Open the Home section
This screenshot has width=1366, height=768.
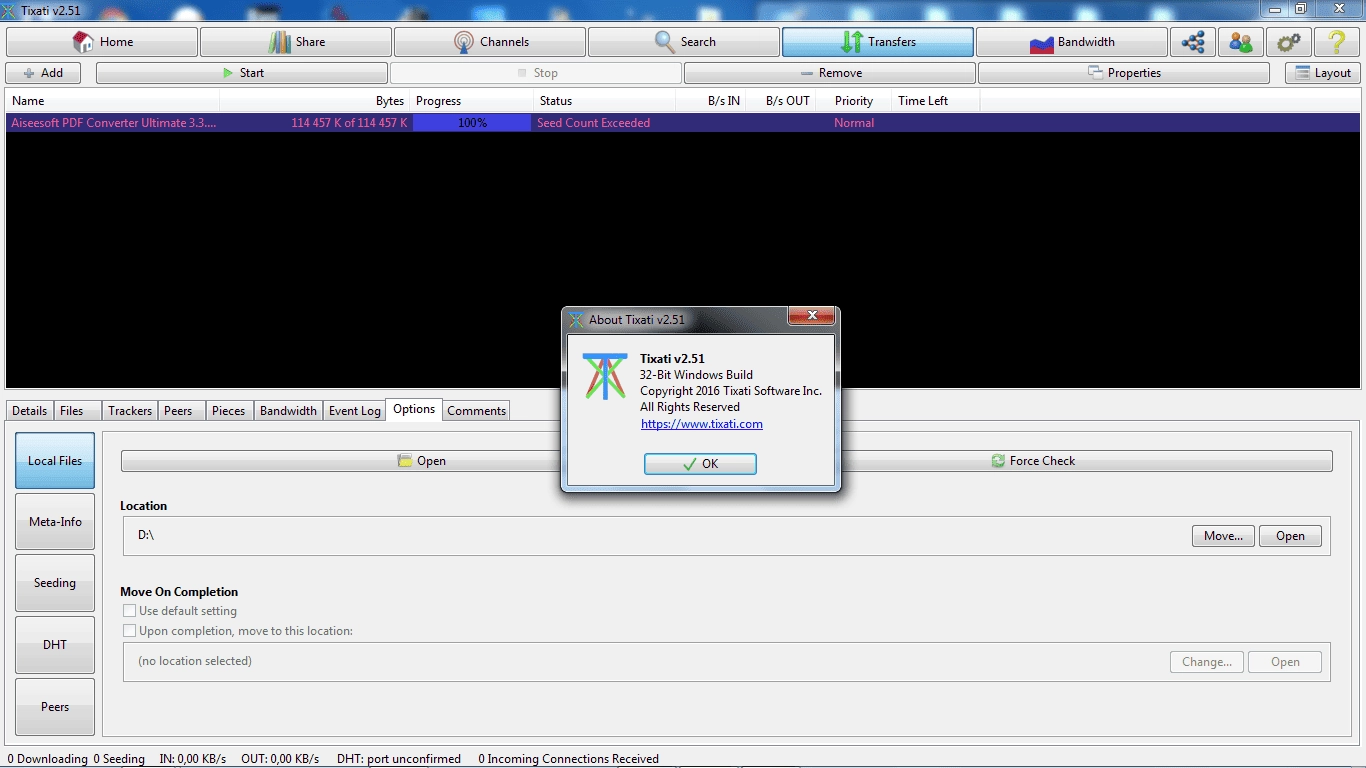(x=102, y=42)
